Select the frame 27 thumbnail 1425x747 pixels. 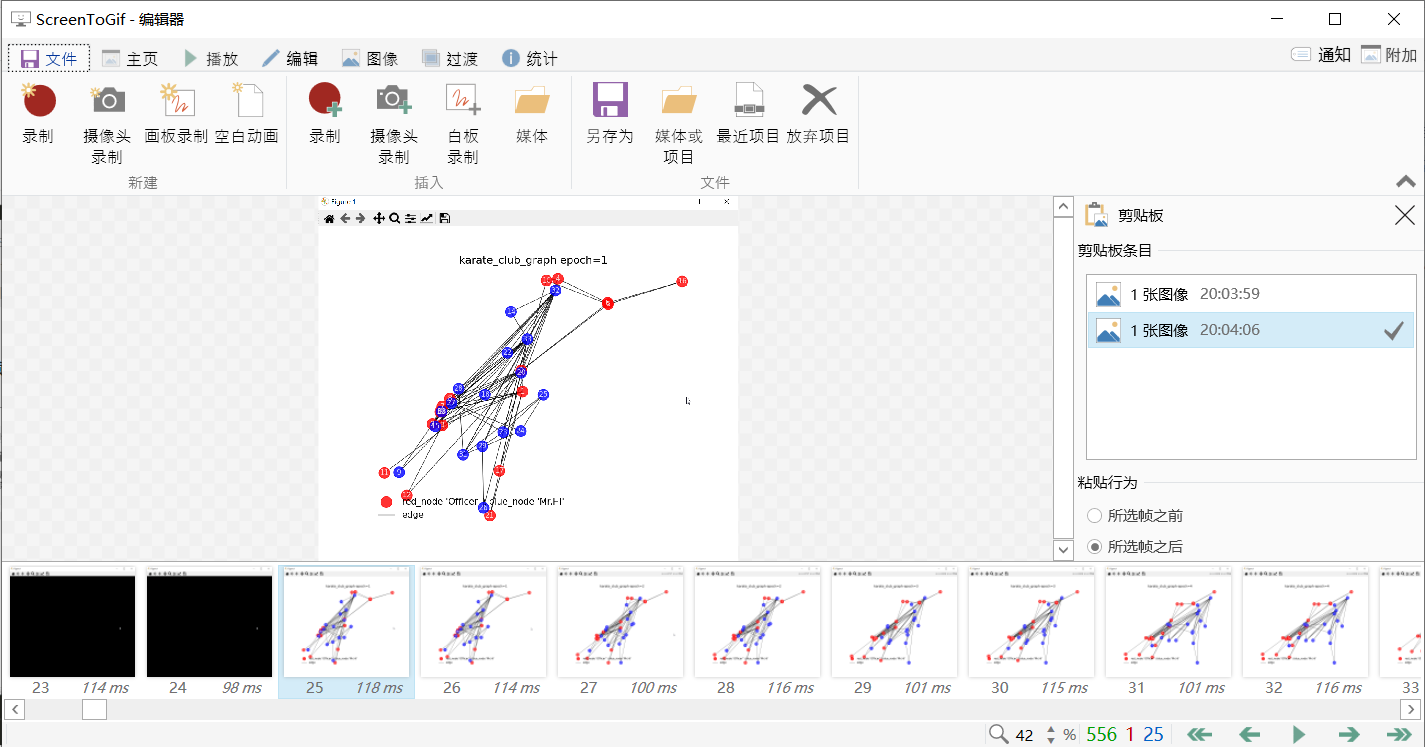(620, 622)
